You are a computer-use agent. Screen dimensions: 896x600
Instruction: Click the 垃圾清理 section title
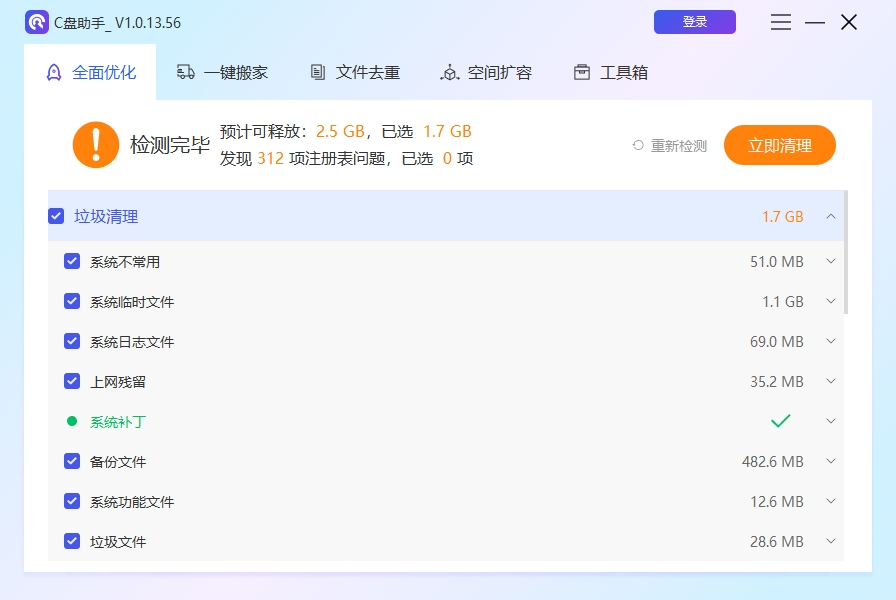[106, 217]
